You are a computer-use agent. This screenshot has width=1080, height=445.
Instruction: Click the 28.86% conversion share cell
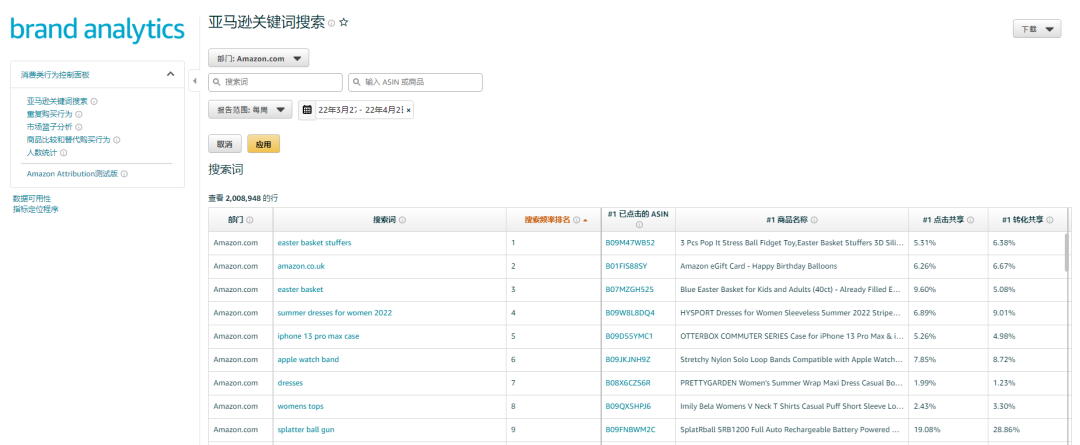[1028, 430]
